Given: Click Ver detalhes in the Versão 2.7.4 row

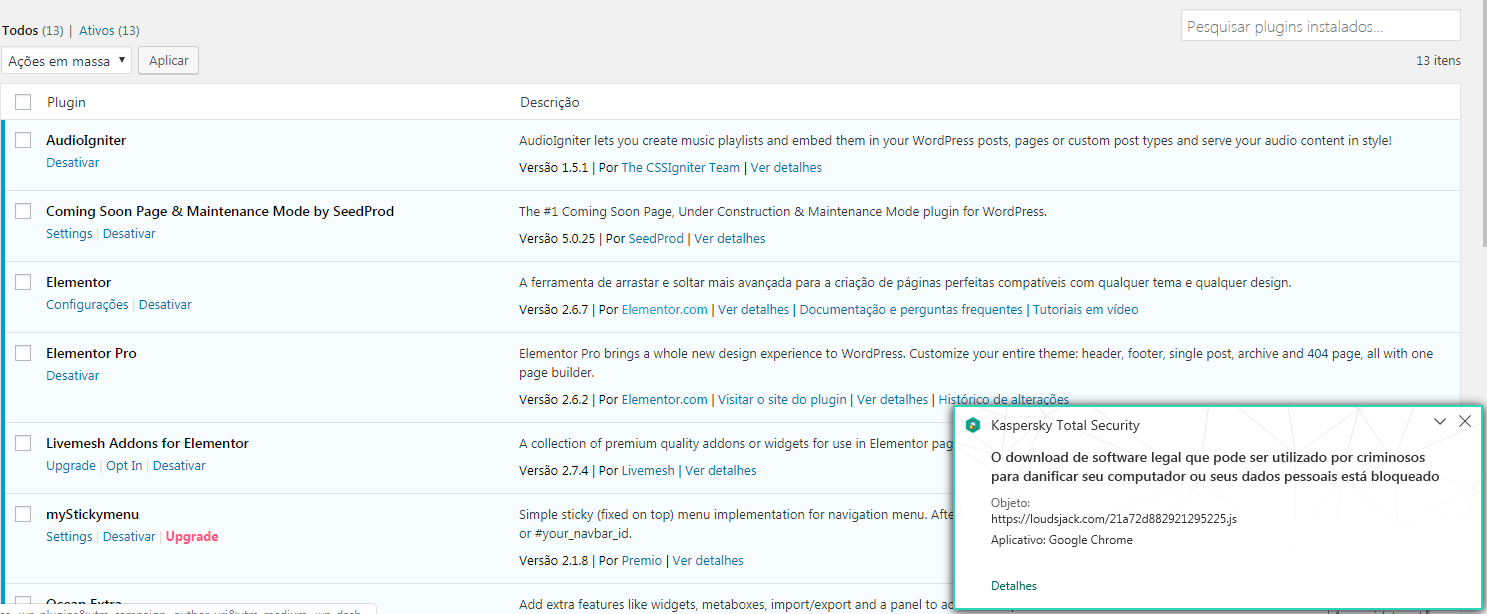Looking at the screenshot, I should pos(721,471).
